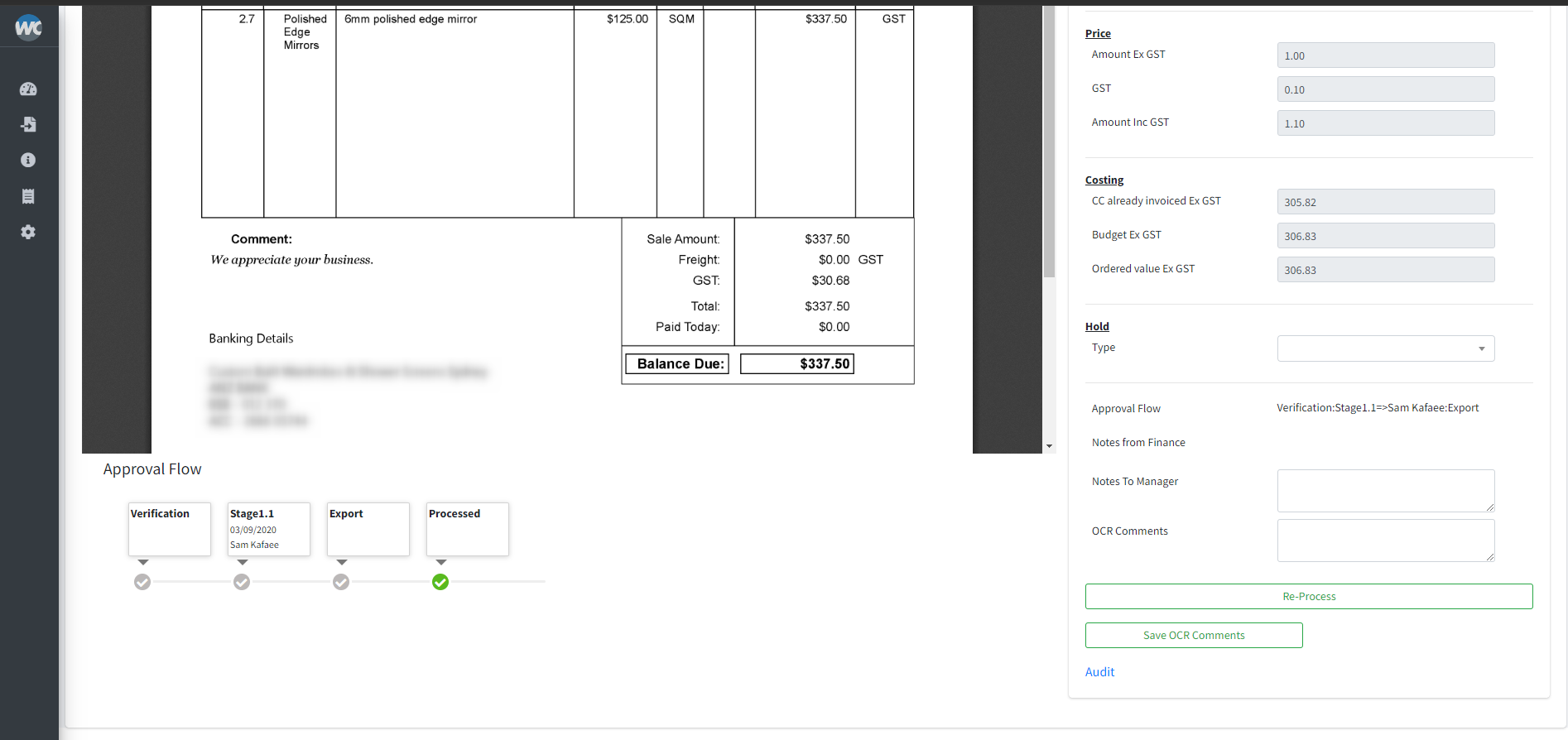Click the green Processed check circle
The image size is (1568, 740).
(440, 582)
